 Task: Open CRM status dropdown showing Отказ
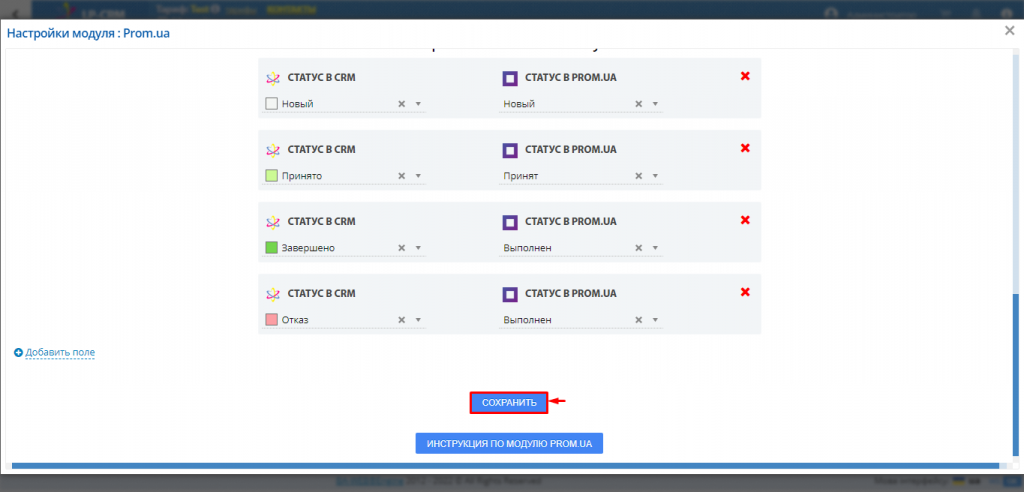click(418, 320)
